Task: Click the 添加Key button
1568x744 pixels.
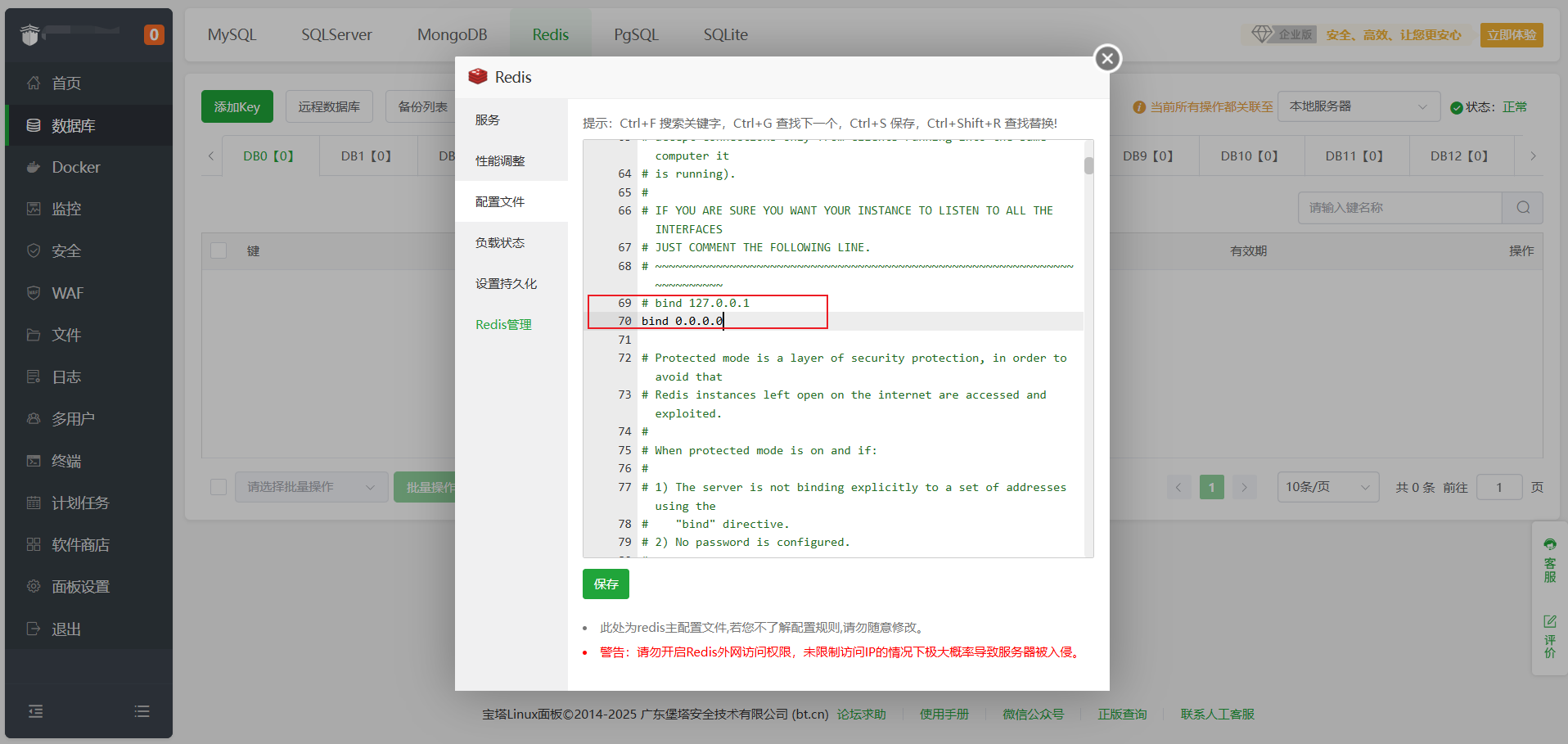Action: tap(237, 106)
